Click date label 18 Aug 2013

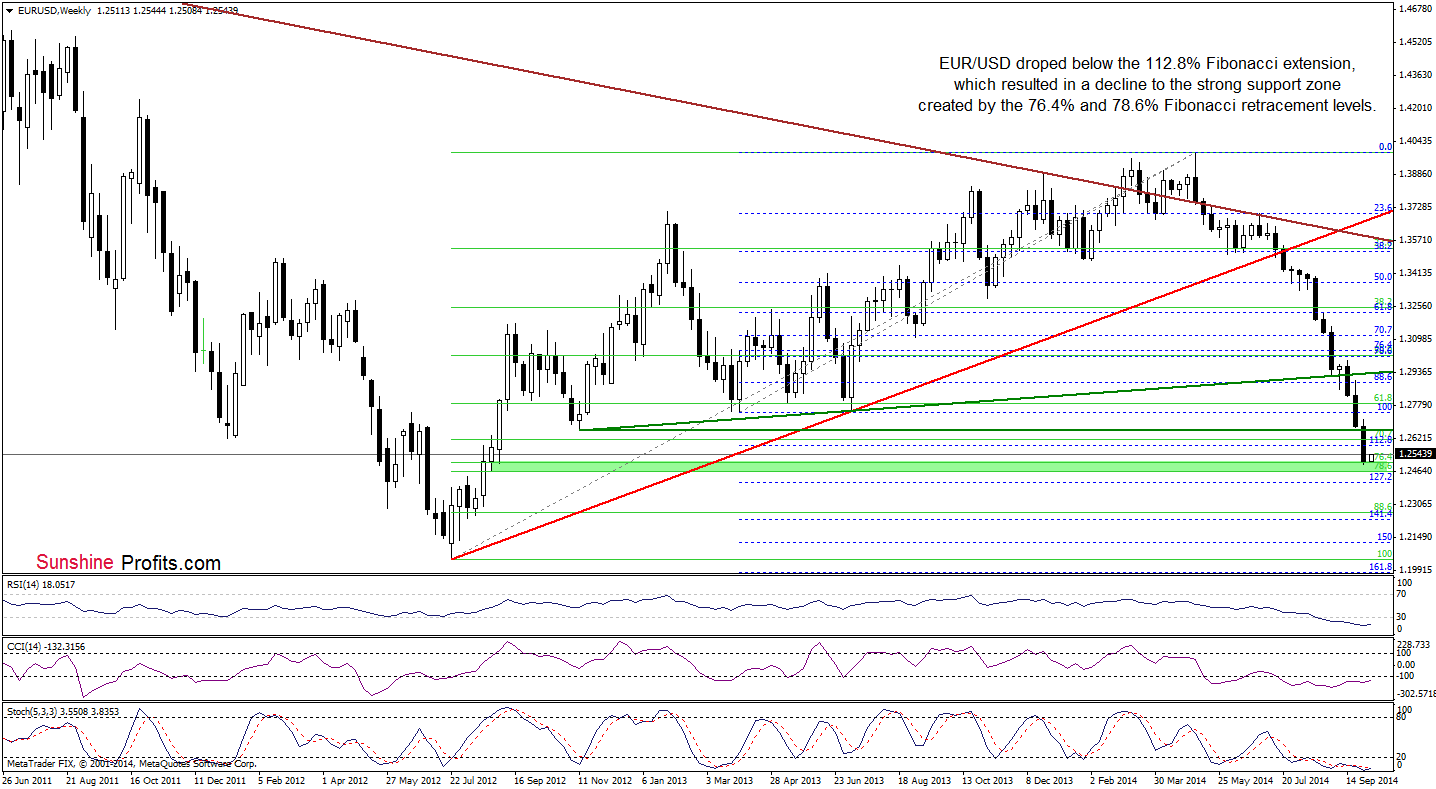(x=923, y=779)
